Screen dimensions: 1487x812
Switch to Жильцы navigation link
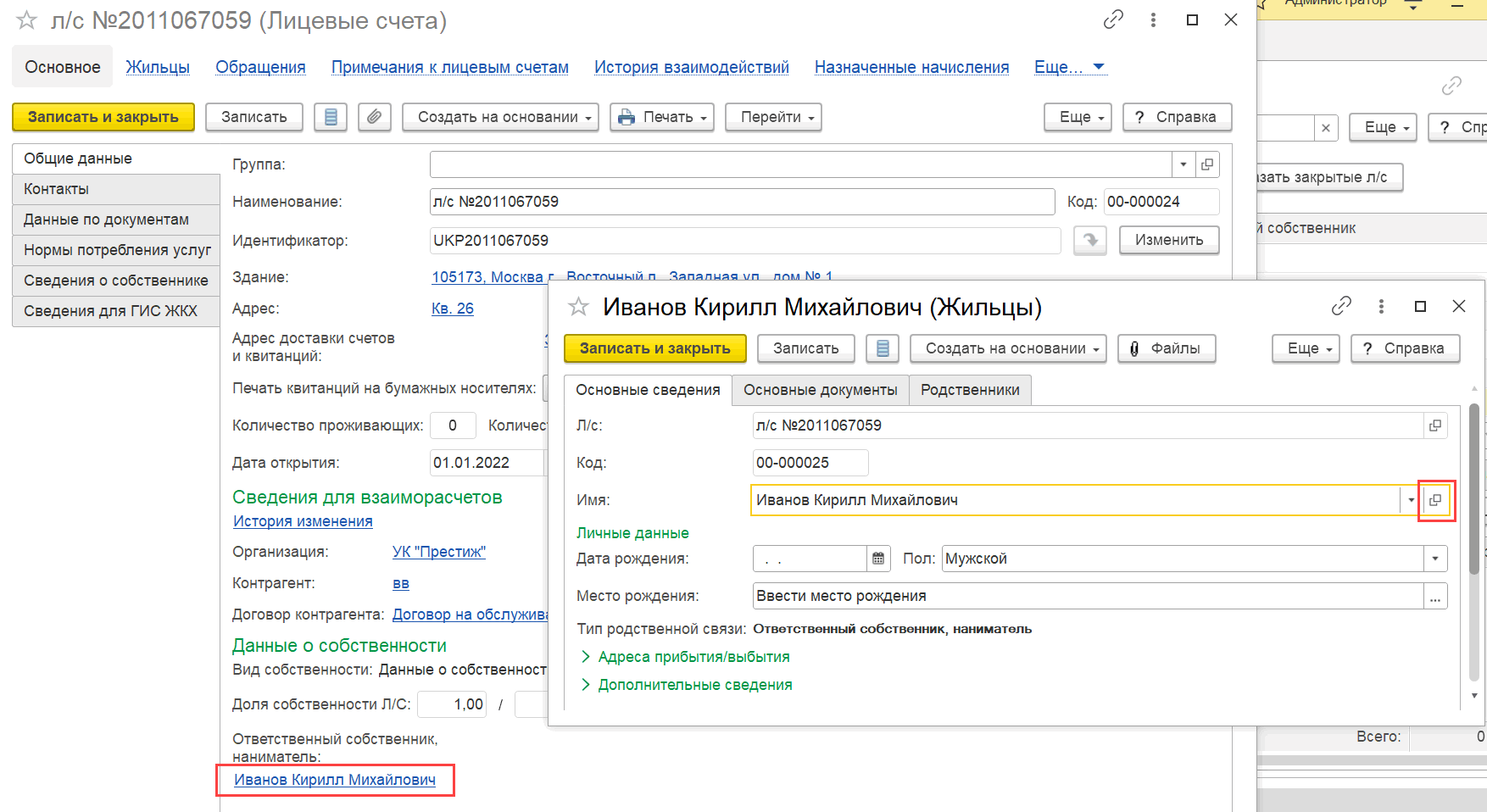tap(158, 67)
